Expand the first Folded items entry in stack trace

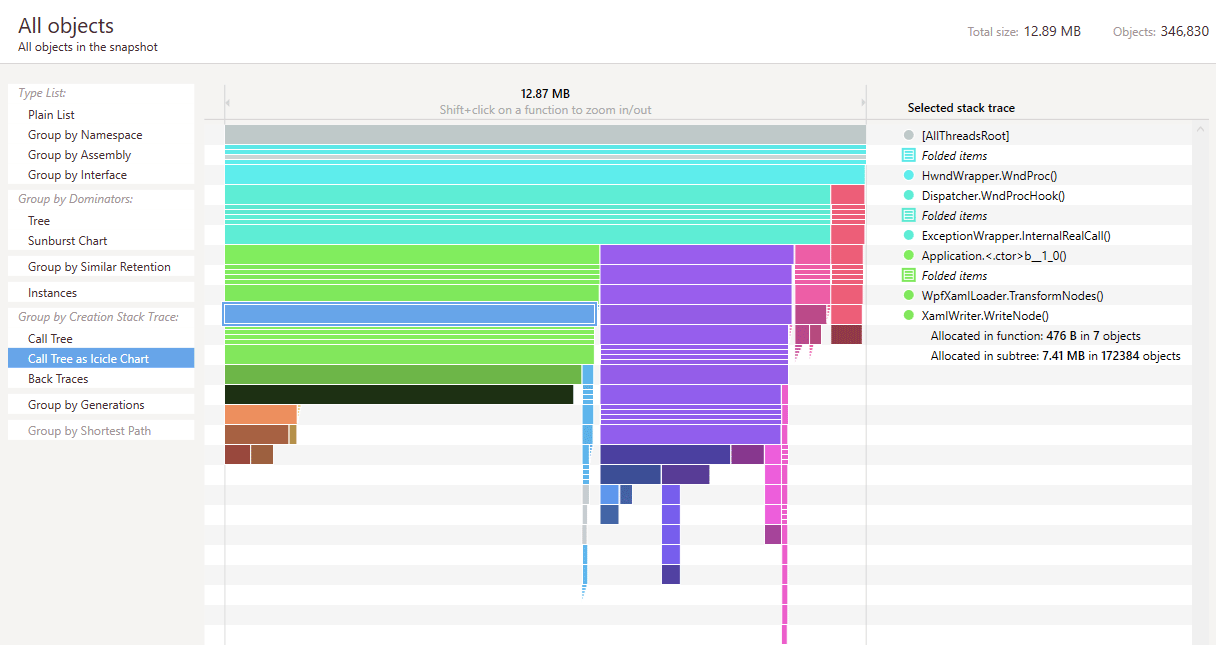954,156
